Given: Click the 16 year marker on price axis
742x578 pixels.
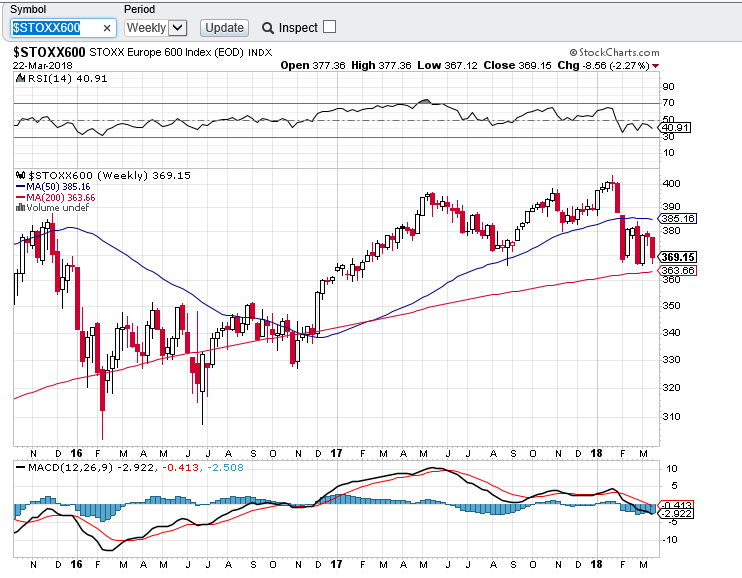Looking at the screenshot, I should tap(76, 454).
